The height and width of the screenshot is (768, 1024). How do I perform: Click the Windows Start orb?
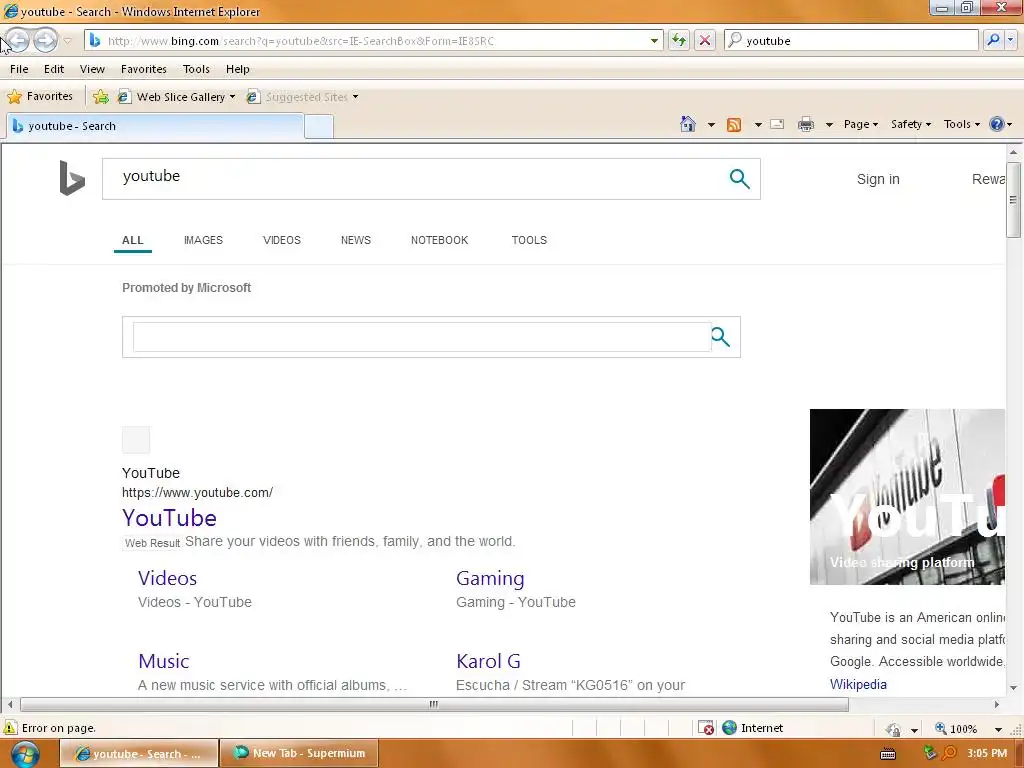pos(25,754)
